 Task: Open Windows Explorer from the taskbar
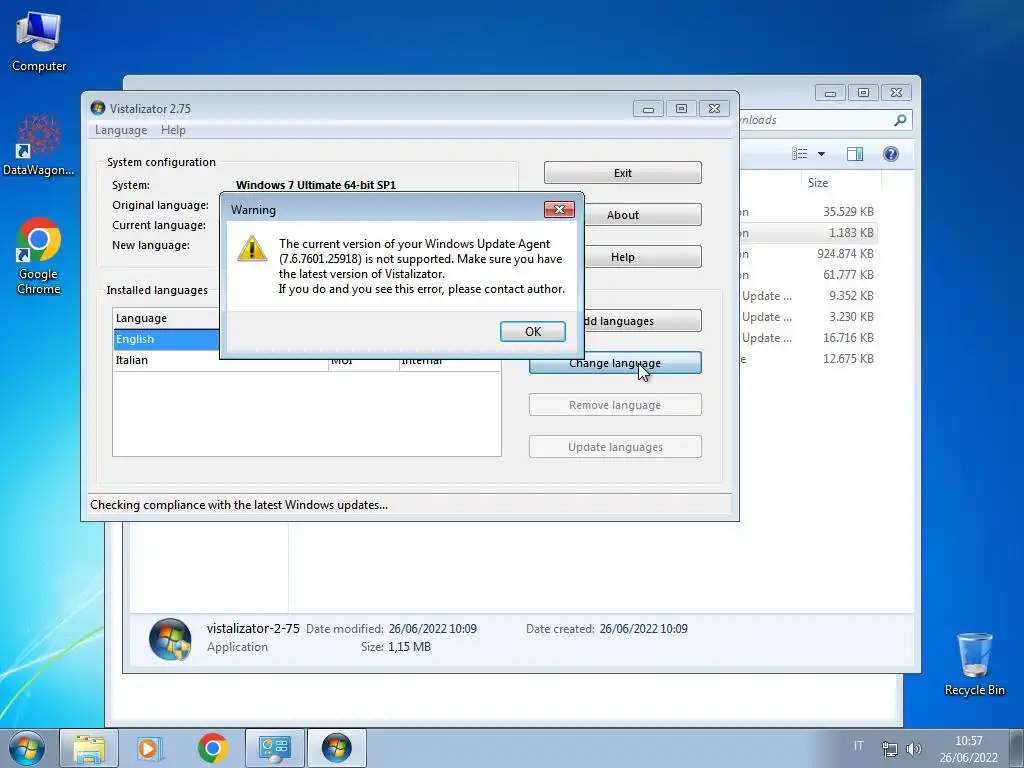pyautogui.click(x=89, y=748)
